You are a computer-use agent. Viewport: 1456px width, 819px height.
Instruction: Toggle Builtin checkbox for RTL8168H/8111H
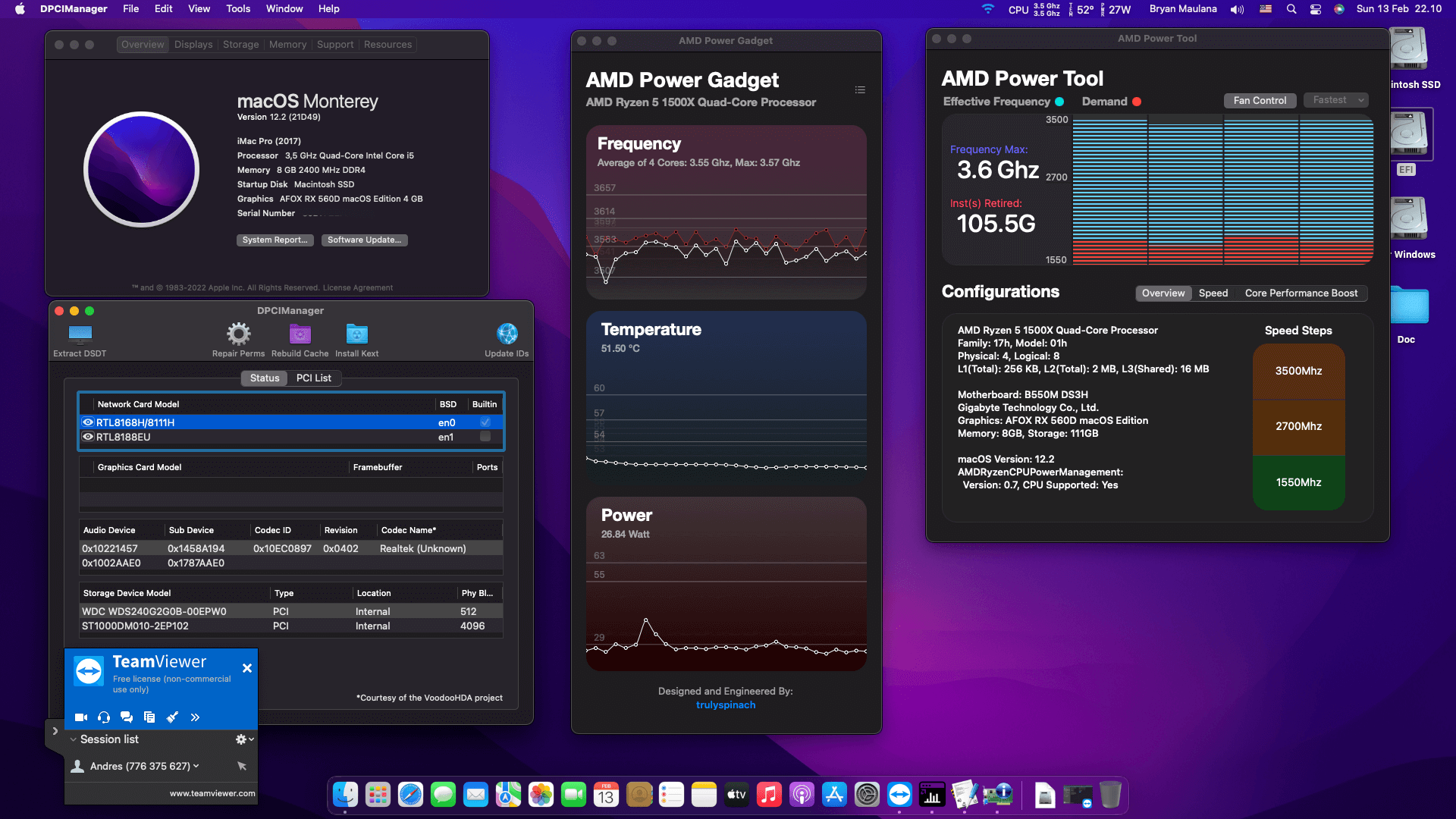[x=485, y=422]
